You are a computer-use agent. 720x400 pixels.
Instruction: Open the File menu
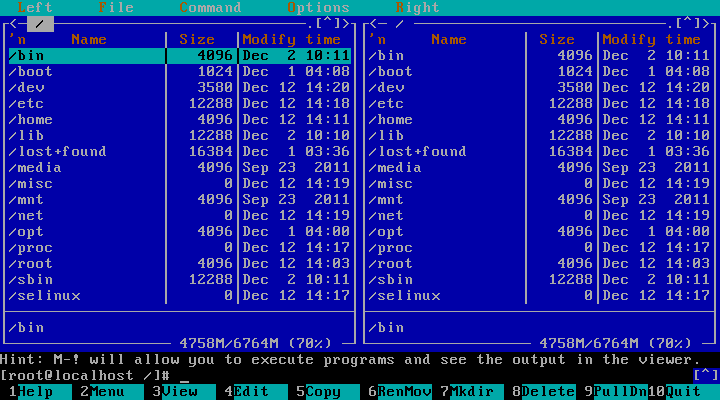pyautogui.click(x=116, y=7)
